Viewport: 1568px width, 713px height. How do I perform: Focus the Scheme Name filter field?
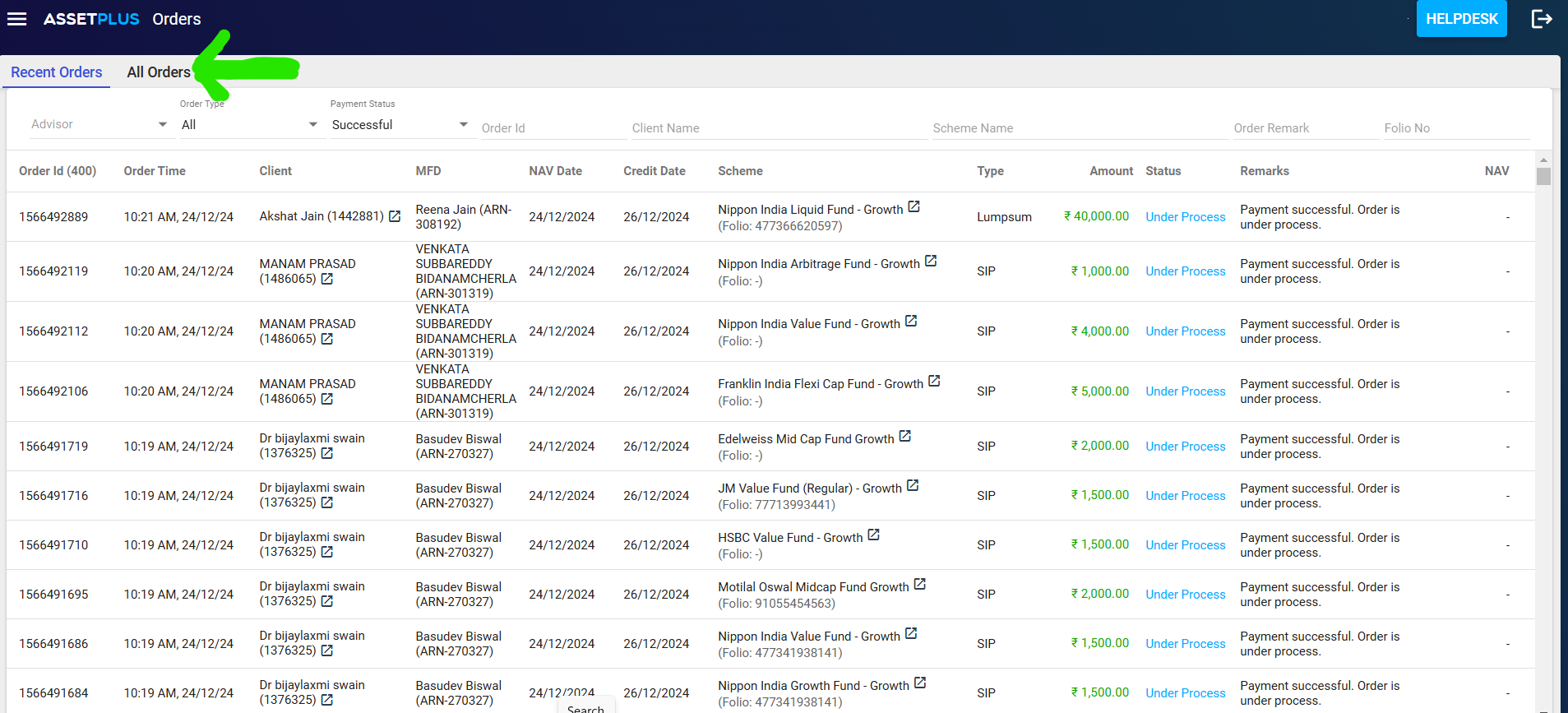pyautogui.click(x=1080, y=127)
